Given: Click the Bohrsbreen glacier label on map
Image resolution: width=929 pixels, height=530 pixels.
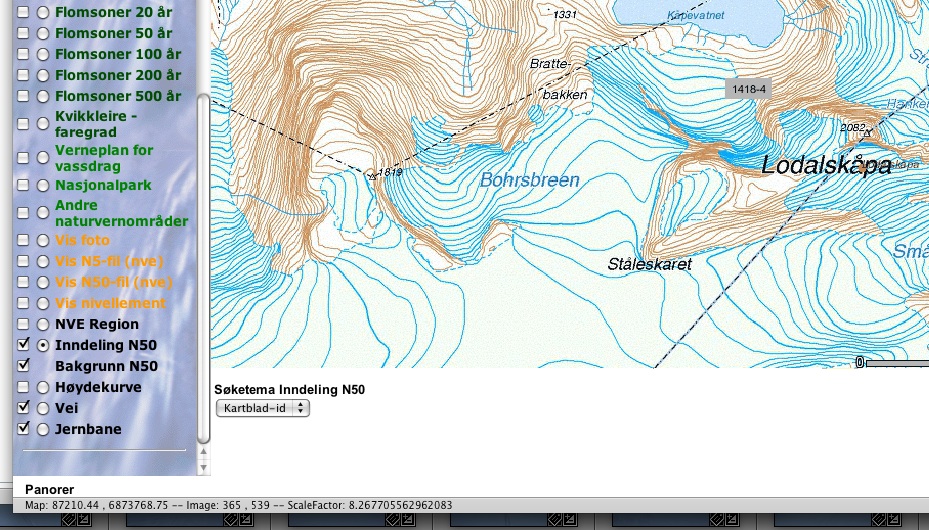Looking at the screenshot, I should coord(529,181).
